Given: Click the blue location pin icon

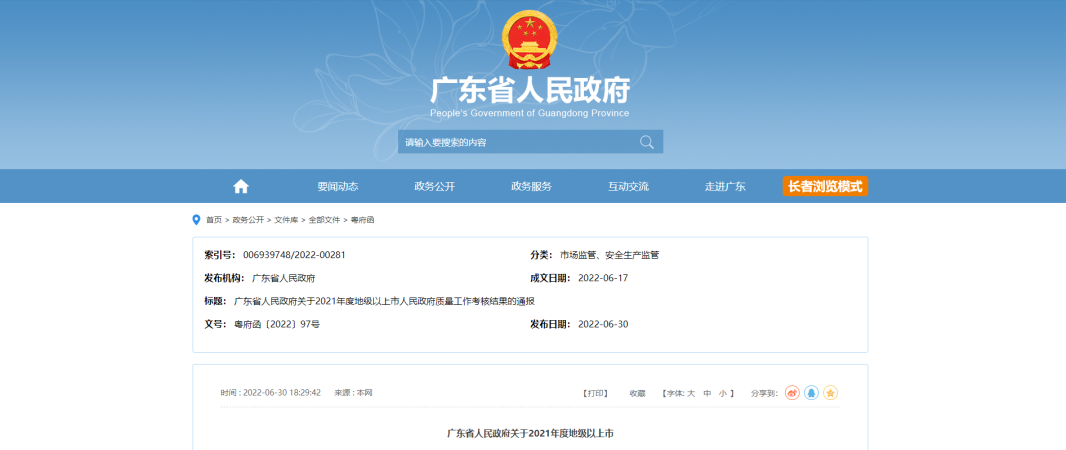Looking at the screenshot, I should pos(196,220).
